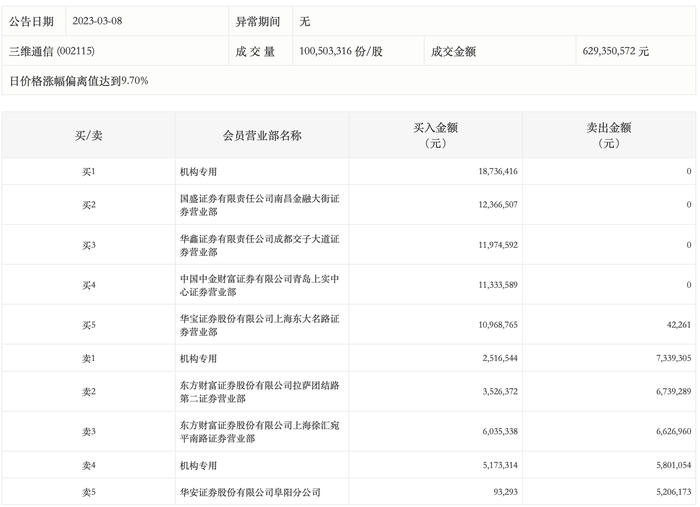The height and width of the screenshot is (507, 700).
Task: Select turnover 629,350,572 元
Action: (x=616, y=51)
